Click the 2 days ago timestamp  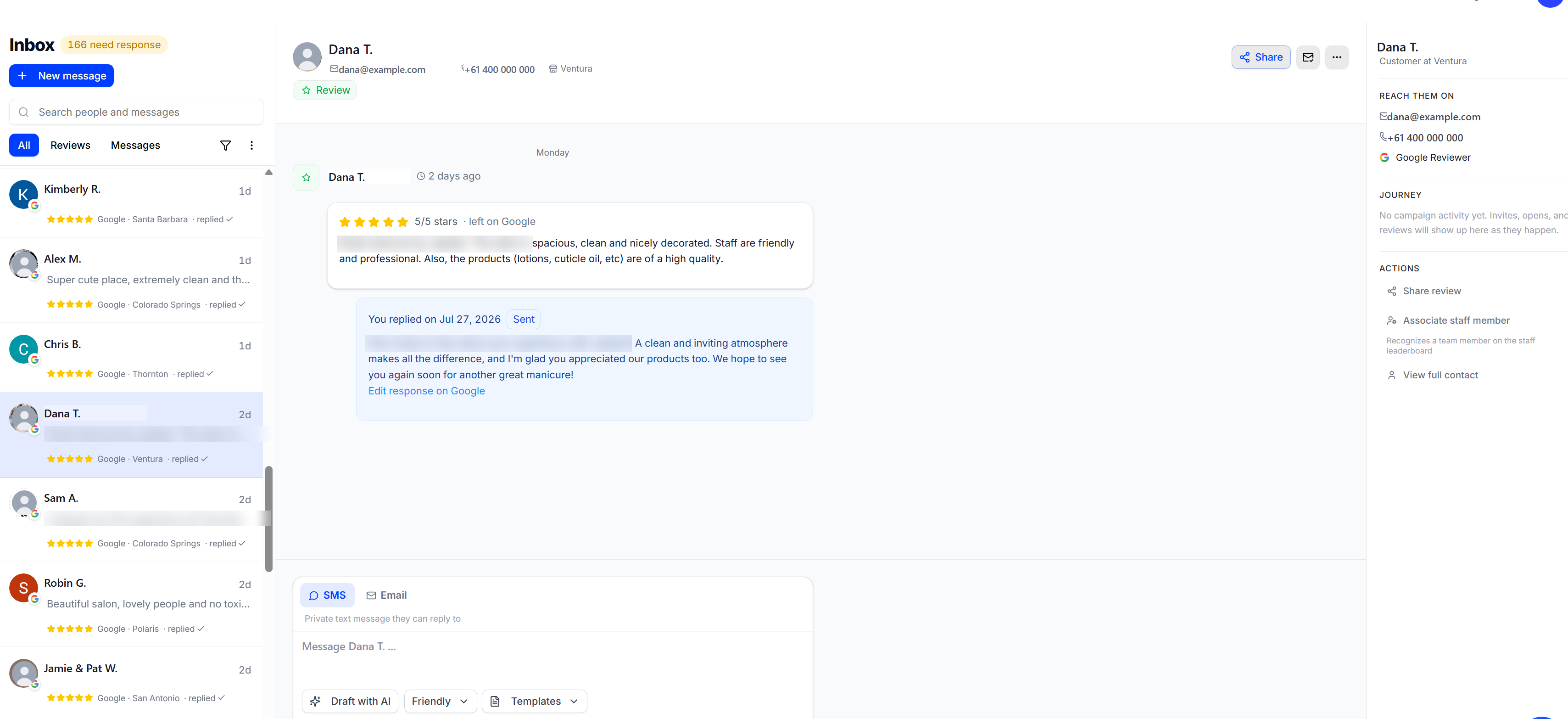click(449, 176)
